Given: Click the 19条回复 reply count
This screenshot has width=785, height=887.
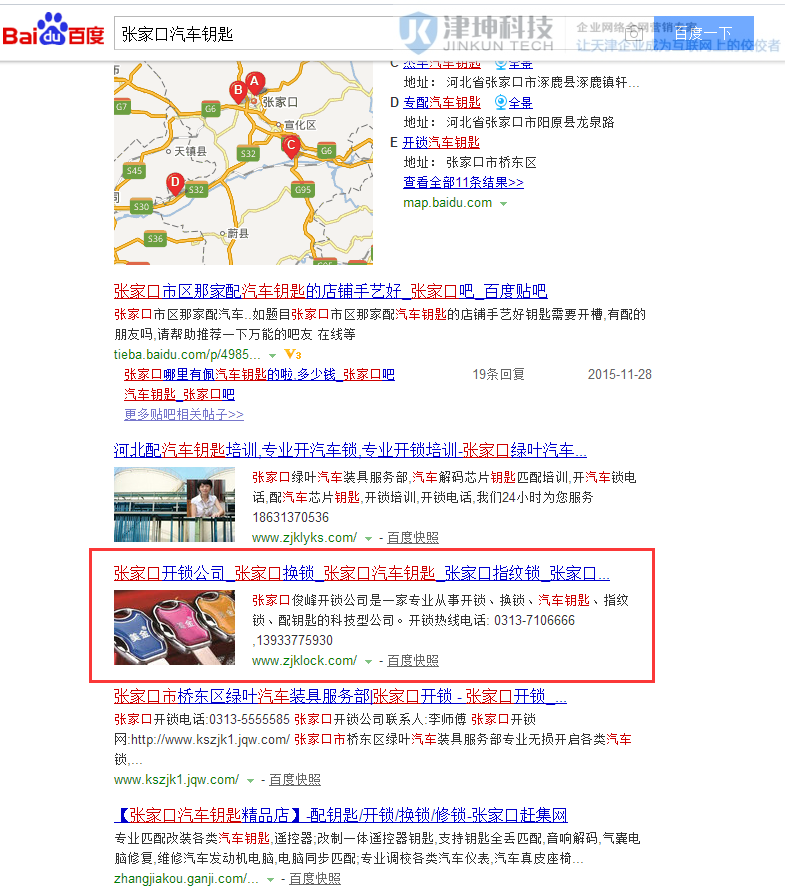Looking at the screenshot, I should pyautogui.click(x=499, y=374).
